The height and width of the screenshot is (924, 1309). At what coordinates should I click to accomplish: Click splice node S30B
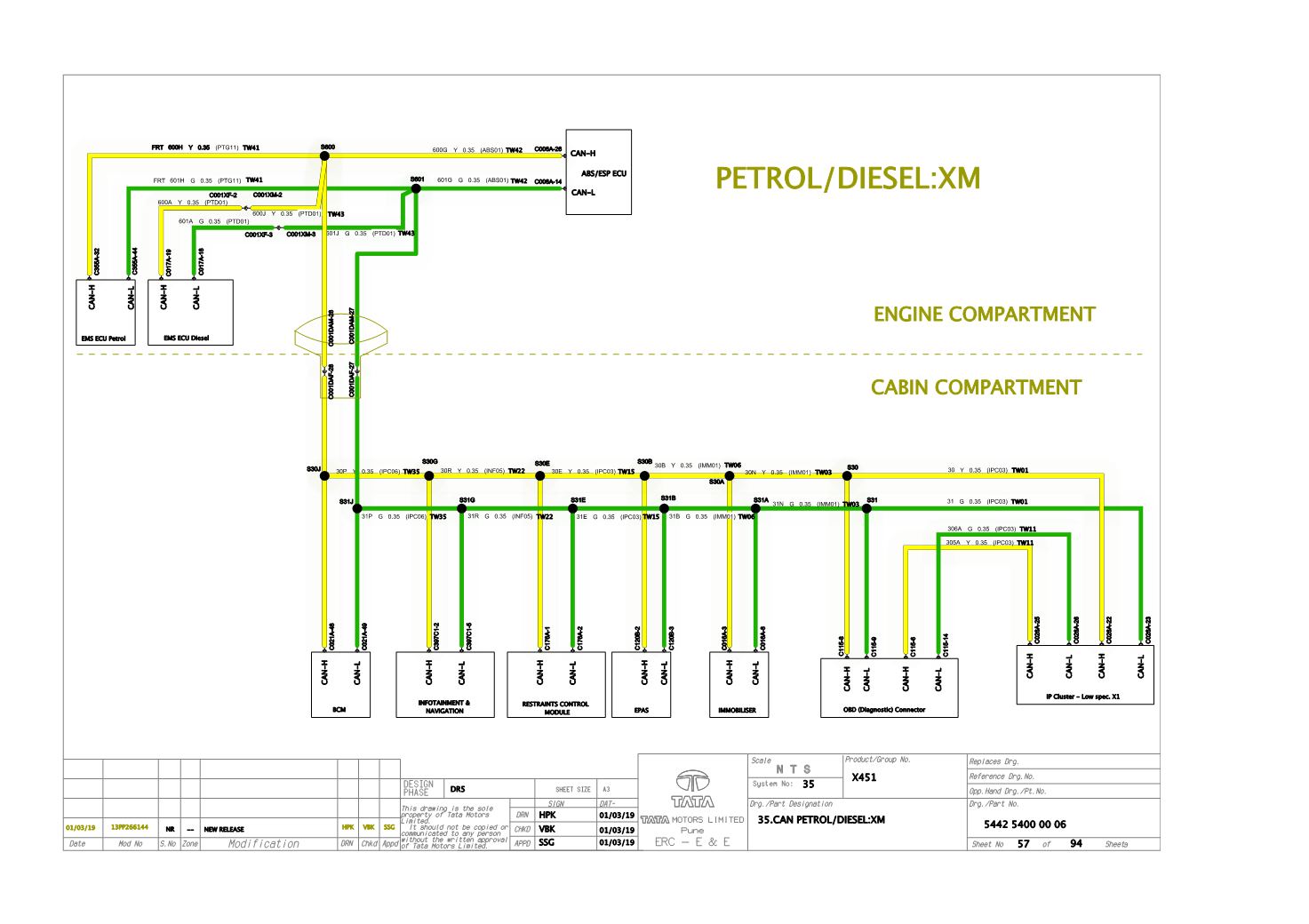click(x=645, y=475)
